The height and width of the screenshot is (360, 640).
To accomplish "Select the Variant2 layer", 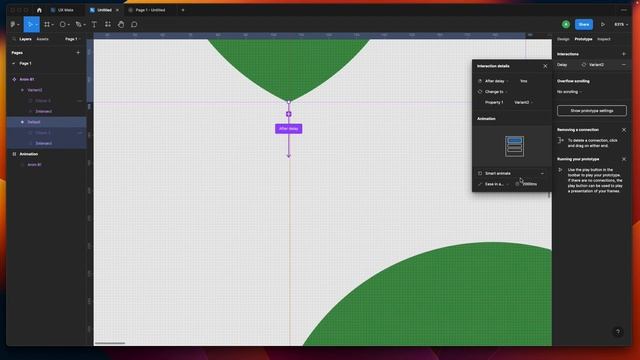I will 35,90.
